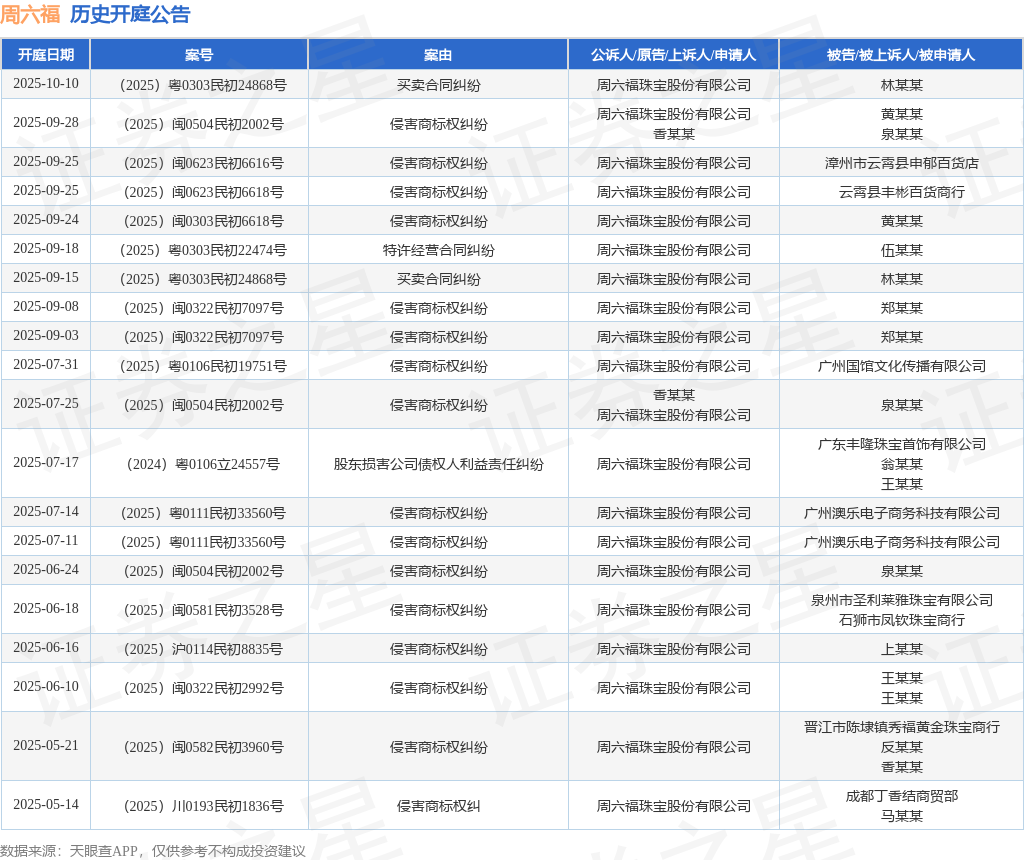
Task: Click the 数据来源 天眼查APP footer note
Action: coord(153,851)
